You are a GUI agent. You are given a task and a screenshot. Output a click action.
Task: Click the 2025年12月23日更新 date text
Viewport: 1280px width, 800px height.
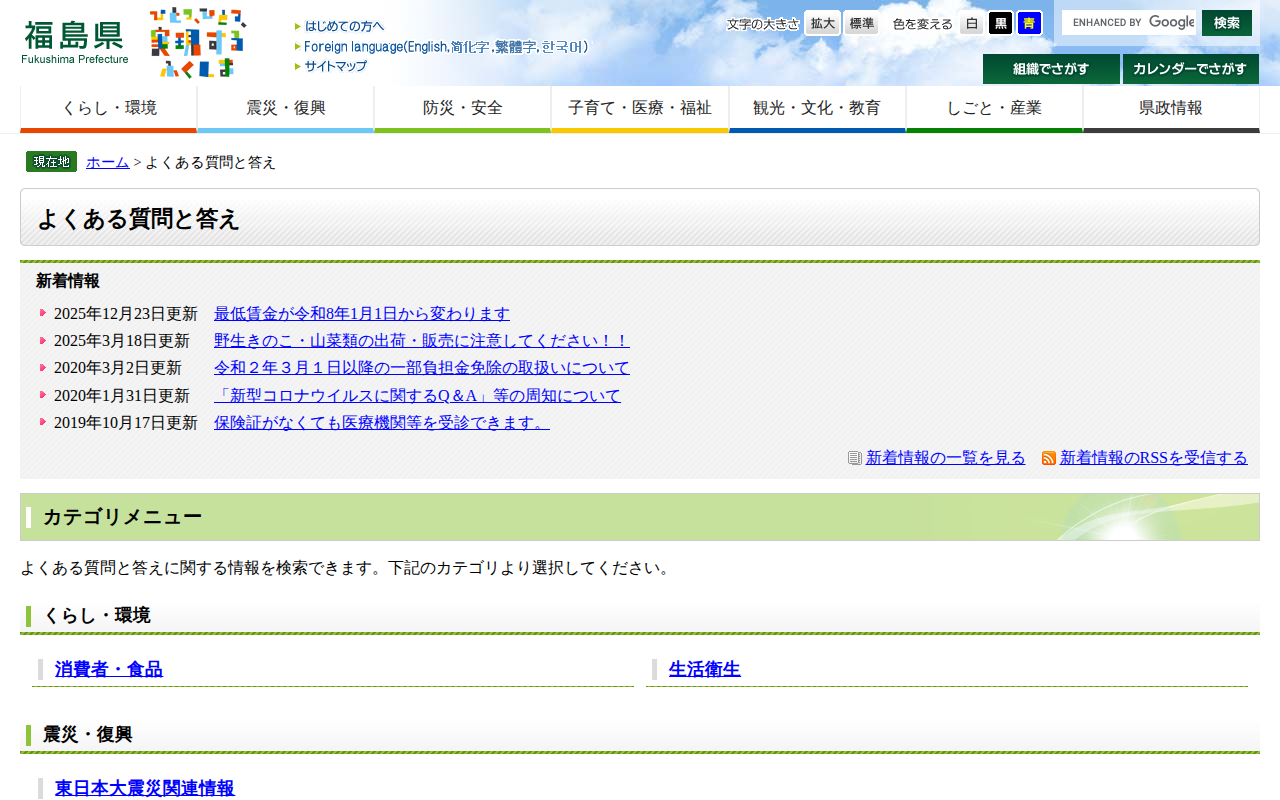[126, 313]
